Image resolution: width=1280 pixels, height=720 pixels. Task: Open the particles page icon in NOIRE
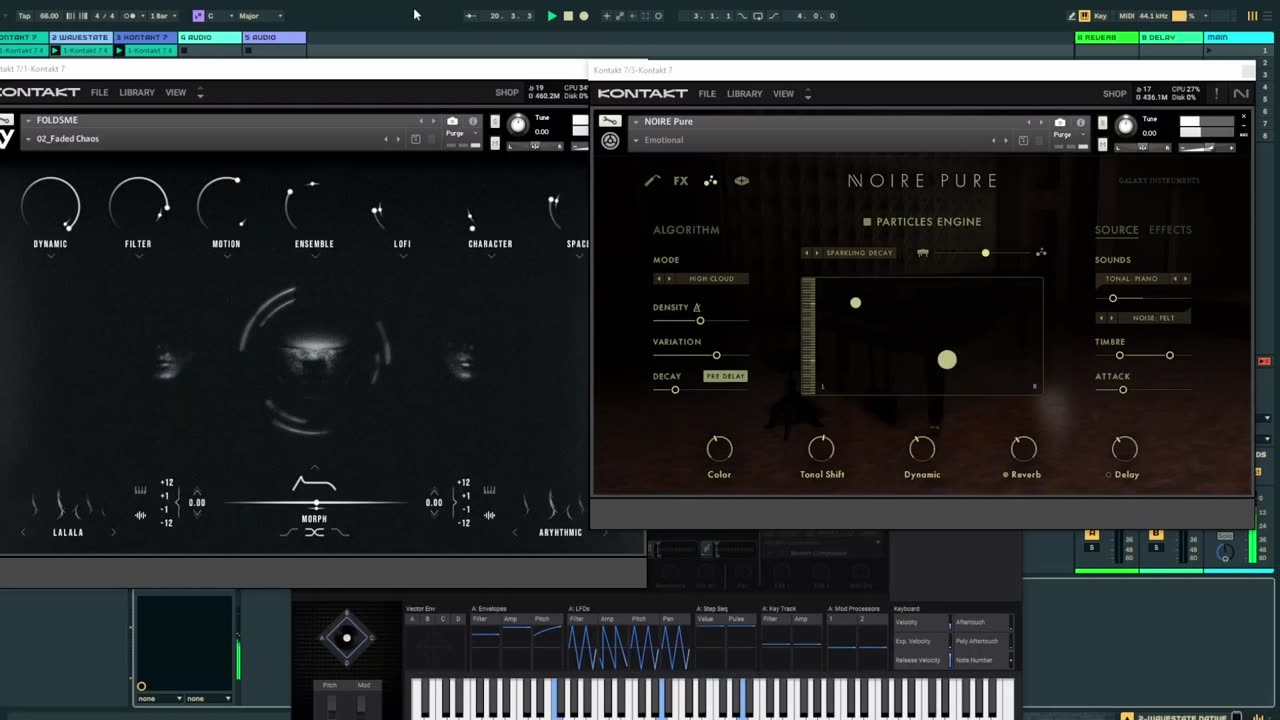point(711,181)
